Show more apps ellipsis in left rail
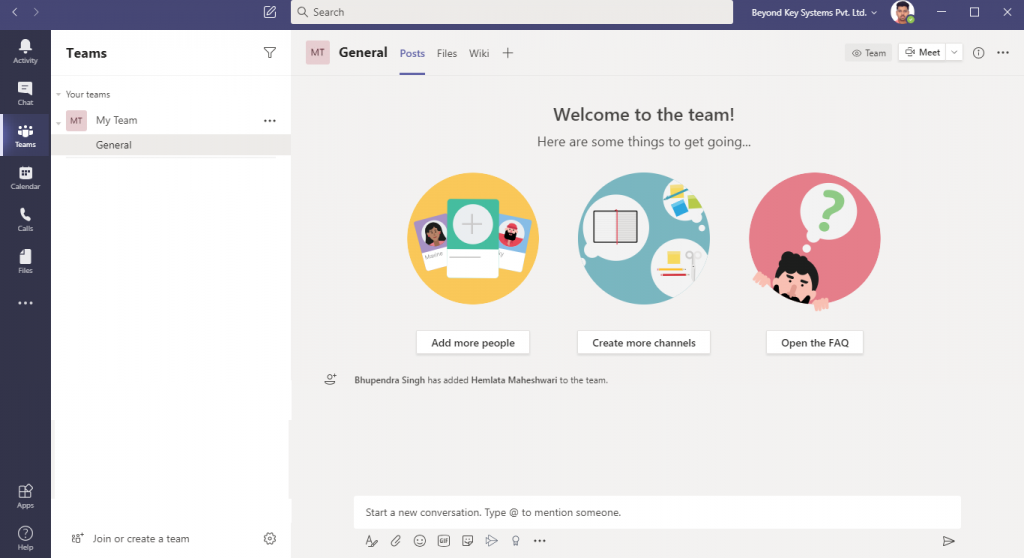This screenshot has height=558, width=1024. [25, 303]
